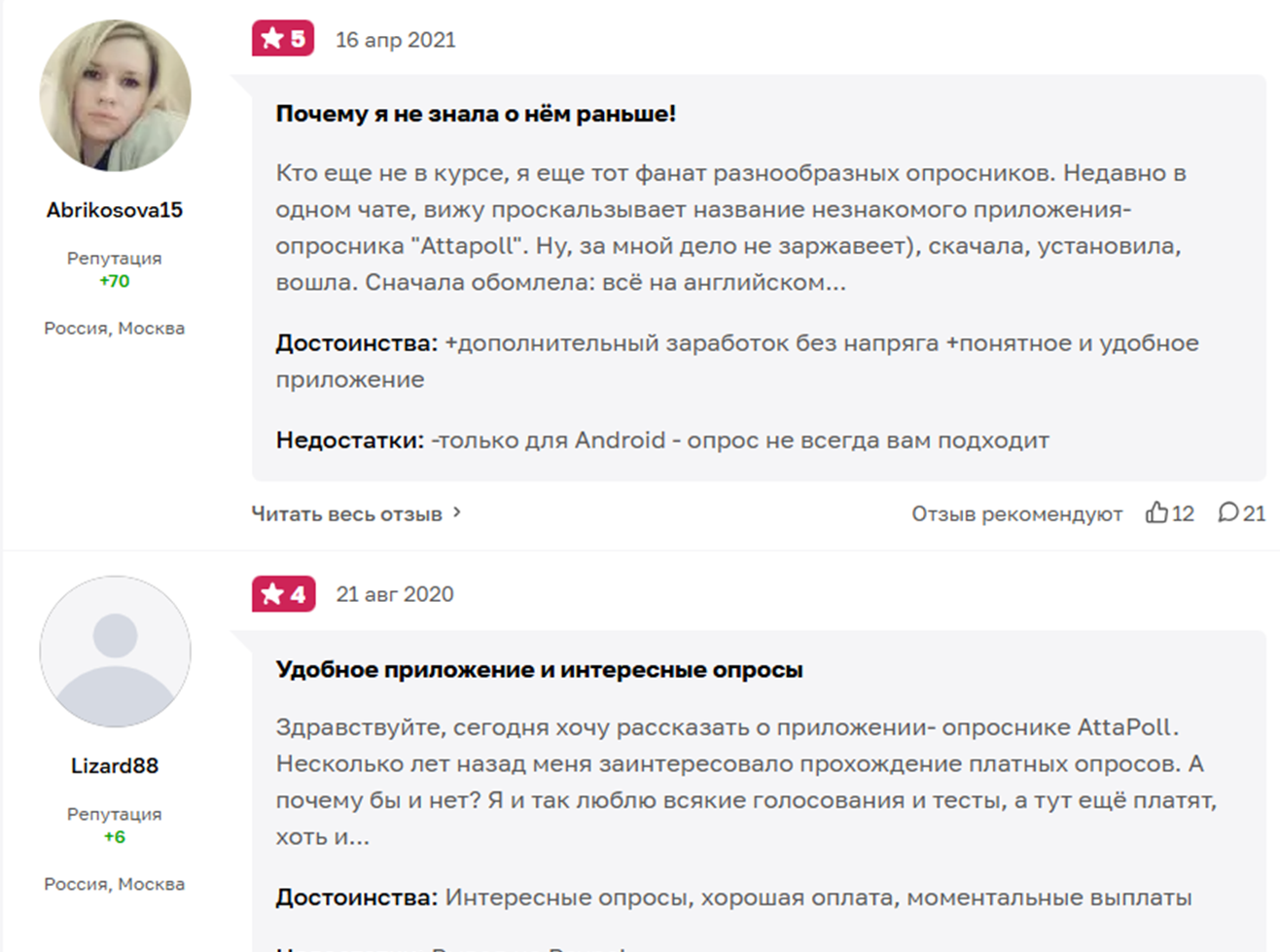The image size is (1280, 952).
Task: Click the "Недостатки" line about Android only
Action: point(661,441)
